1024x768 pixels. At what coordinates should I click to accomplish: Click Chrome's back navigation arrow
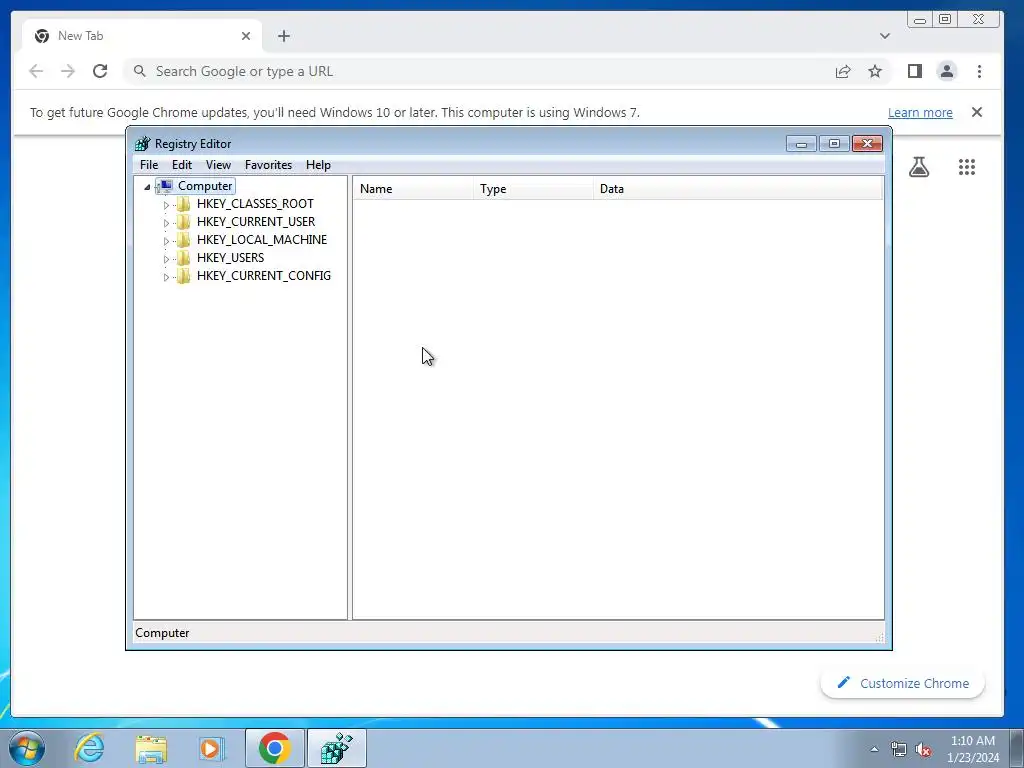36,71
